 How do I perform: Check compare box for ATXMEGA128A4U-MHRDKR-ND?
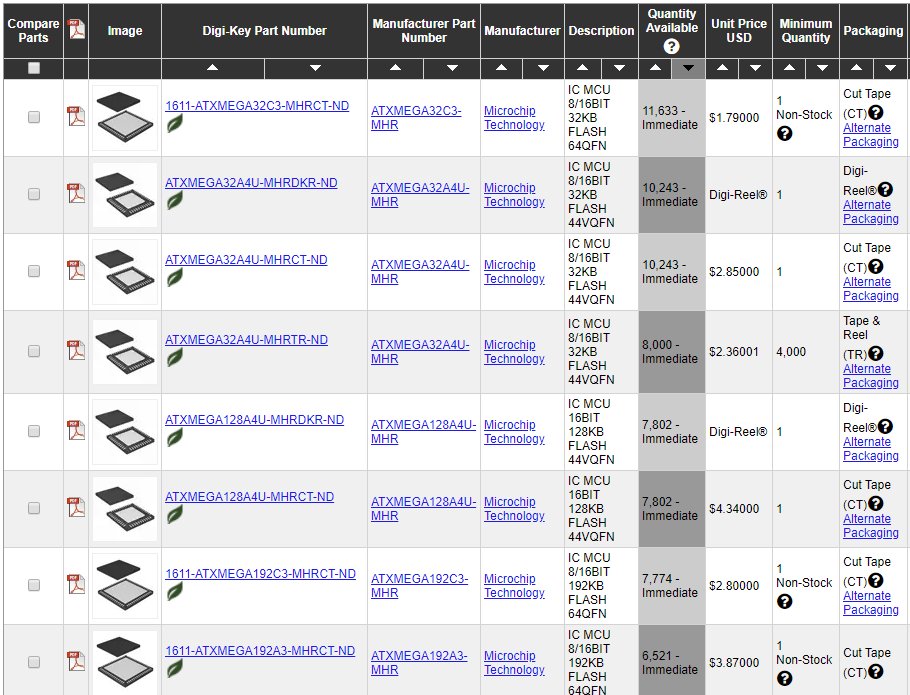click(x=34, y=431)
